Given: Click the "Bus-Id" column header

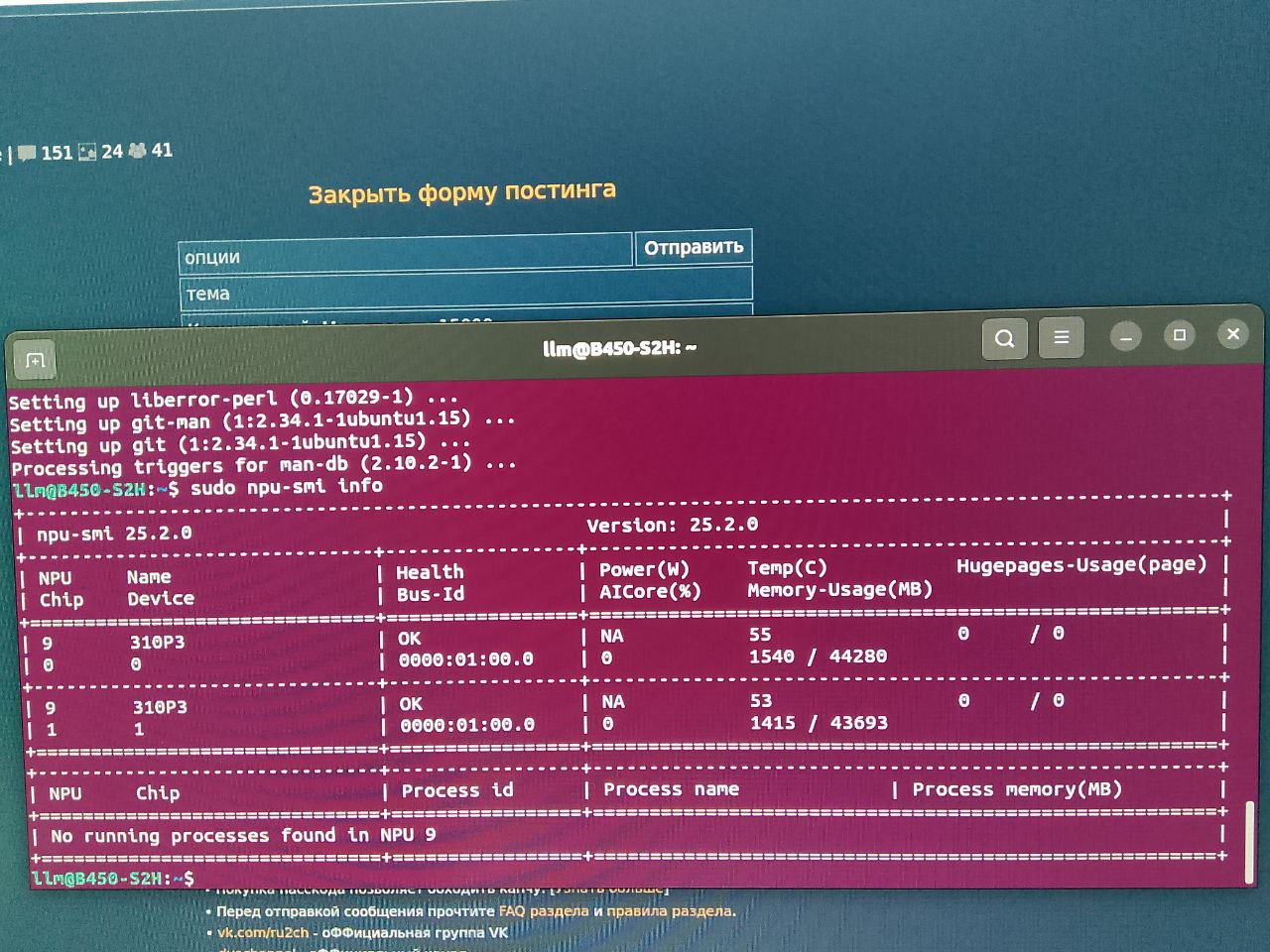Looking at the screenshot, I should (x=431, y=594).
